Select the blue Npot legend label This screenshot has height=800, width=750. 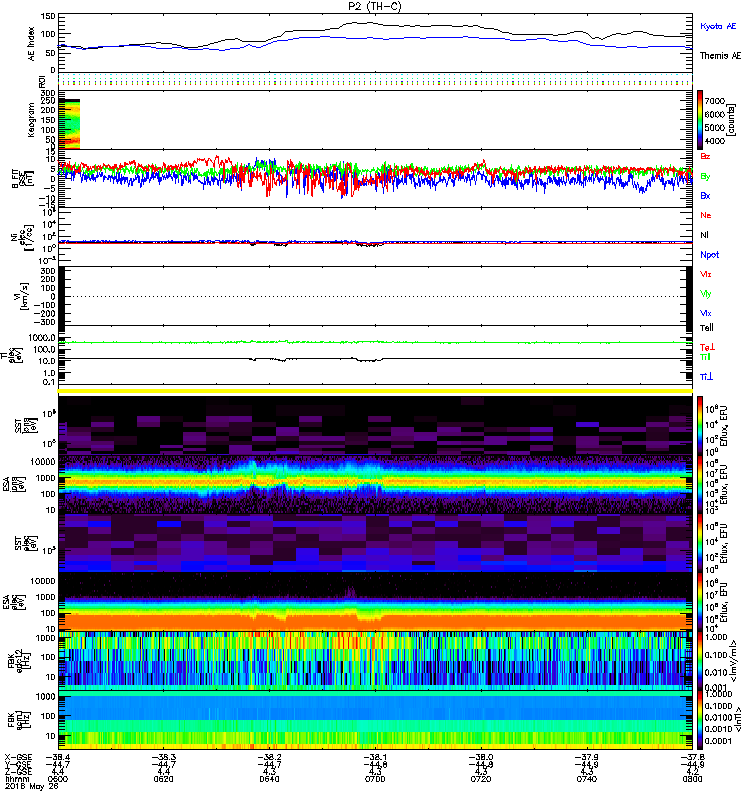710,255
